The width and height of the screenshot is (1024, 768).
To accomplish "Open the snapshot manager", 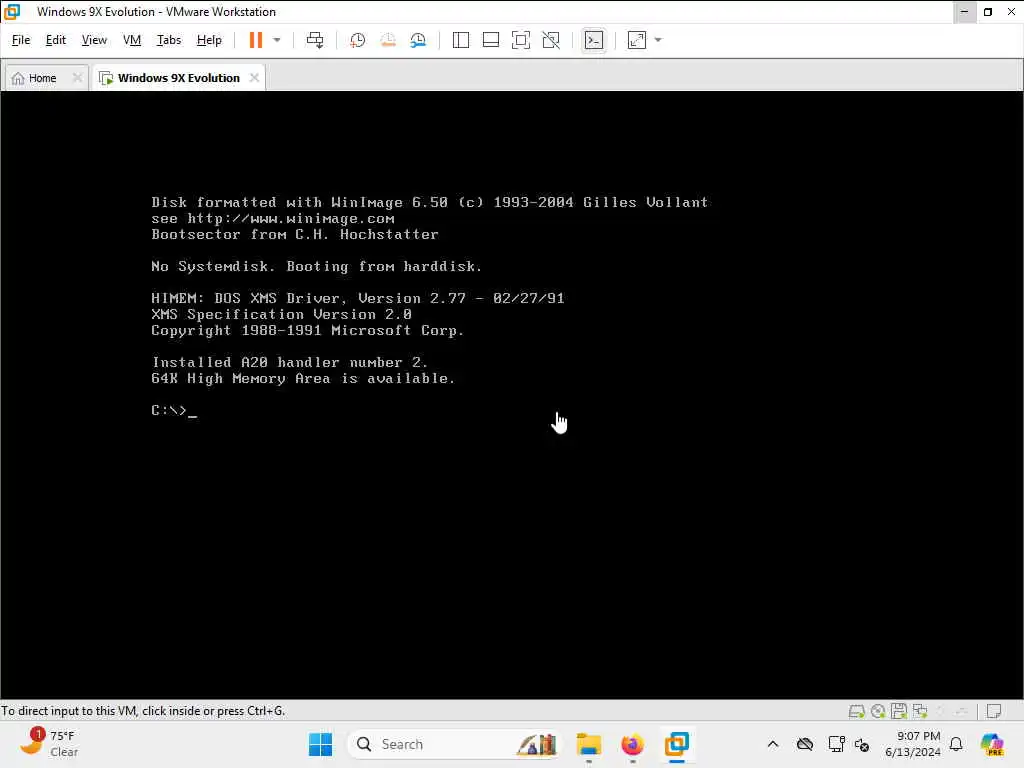I will coord(418,40).
